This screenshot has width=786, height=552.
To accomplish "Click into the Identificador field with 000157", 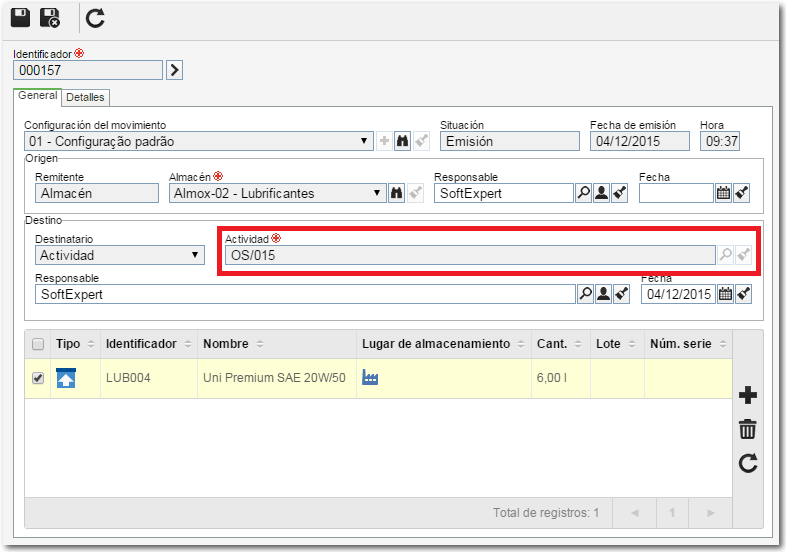I will pos(88,70).
